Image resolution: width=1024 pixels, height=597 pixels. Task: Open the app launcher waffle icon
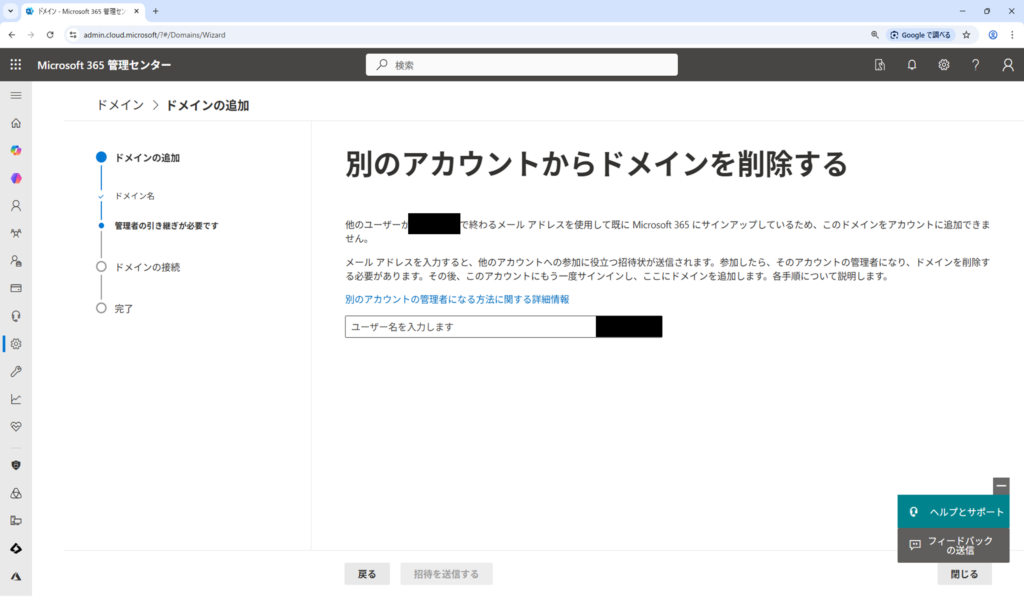(x=15, y=65)
